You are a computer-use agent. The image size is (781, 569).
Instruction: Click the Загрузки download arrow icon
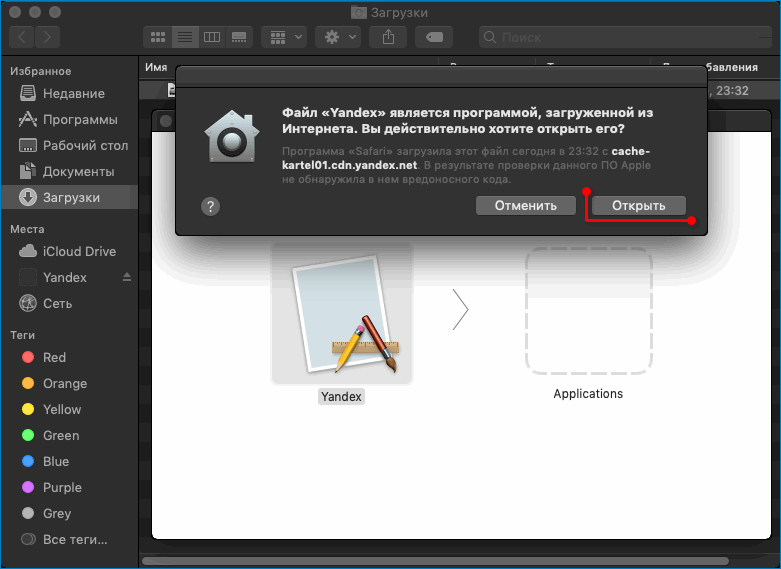pyautogui.click(x=28, y=197)
